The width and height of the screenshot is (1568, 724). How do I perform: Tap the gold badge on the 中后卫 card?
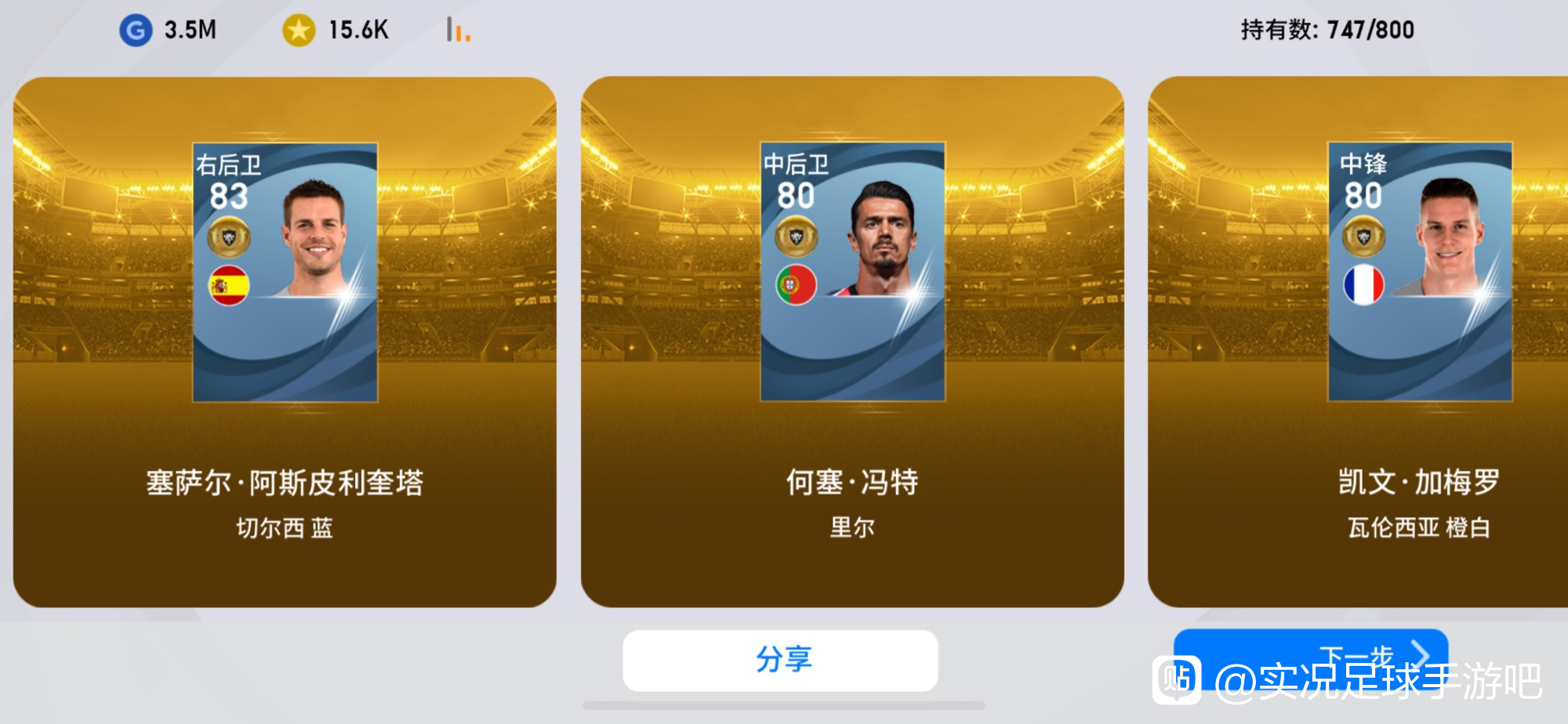pyautogui.click(x=796, y=236)
